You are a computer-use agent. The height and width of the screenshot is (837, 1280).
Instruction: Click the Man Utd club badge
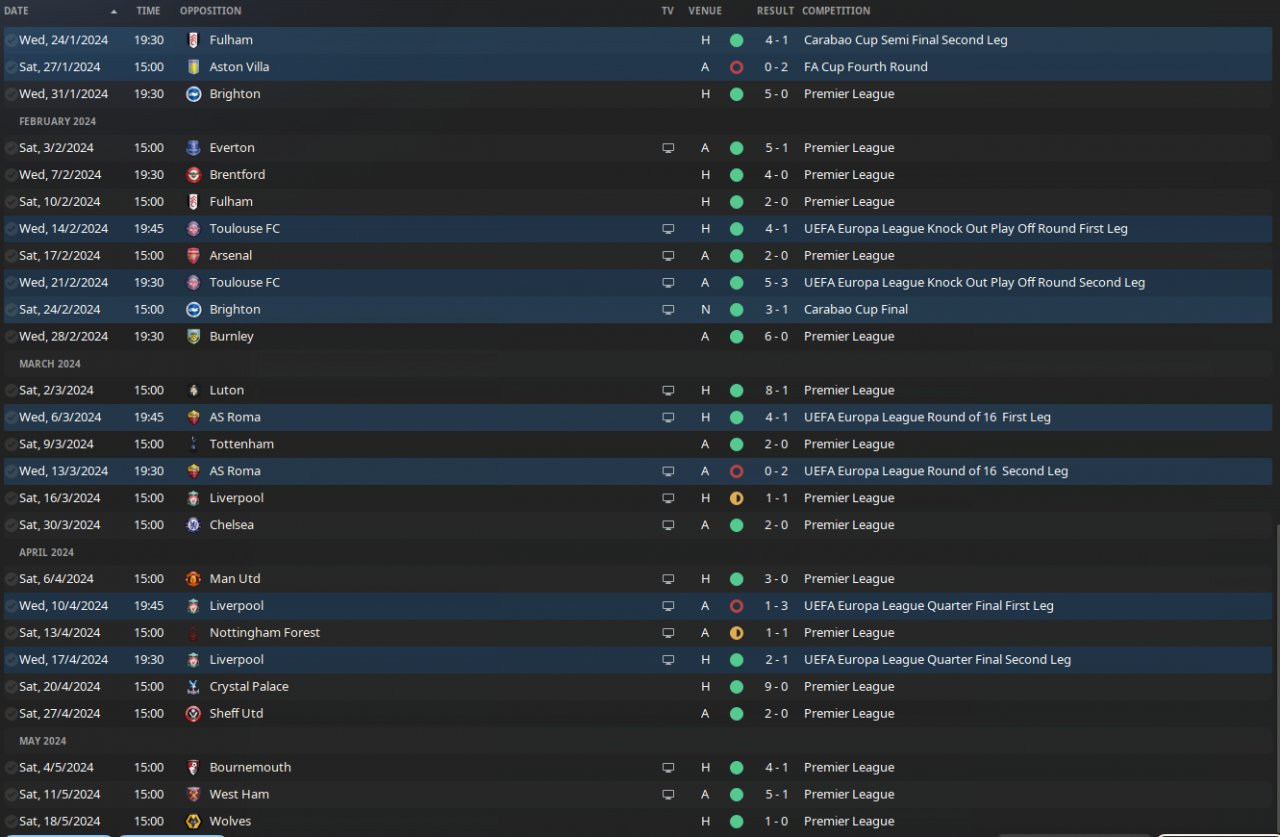[193, 579]
